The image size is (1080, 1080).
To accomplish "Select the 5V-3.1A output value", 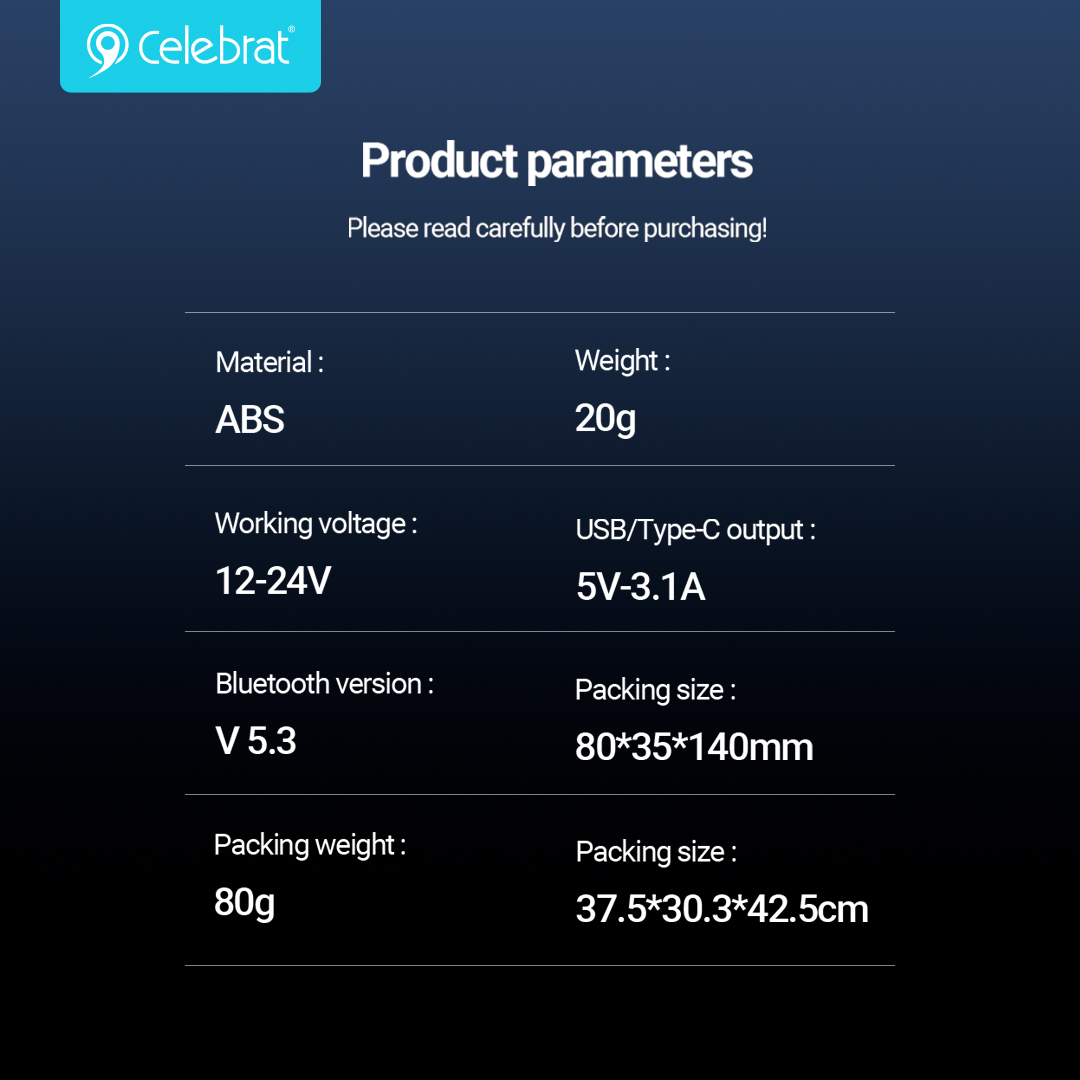I will (x=641, y=587).
